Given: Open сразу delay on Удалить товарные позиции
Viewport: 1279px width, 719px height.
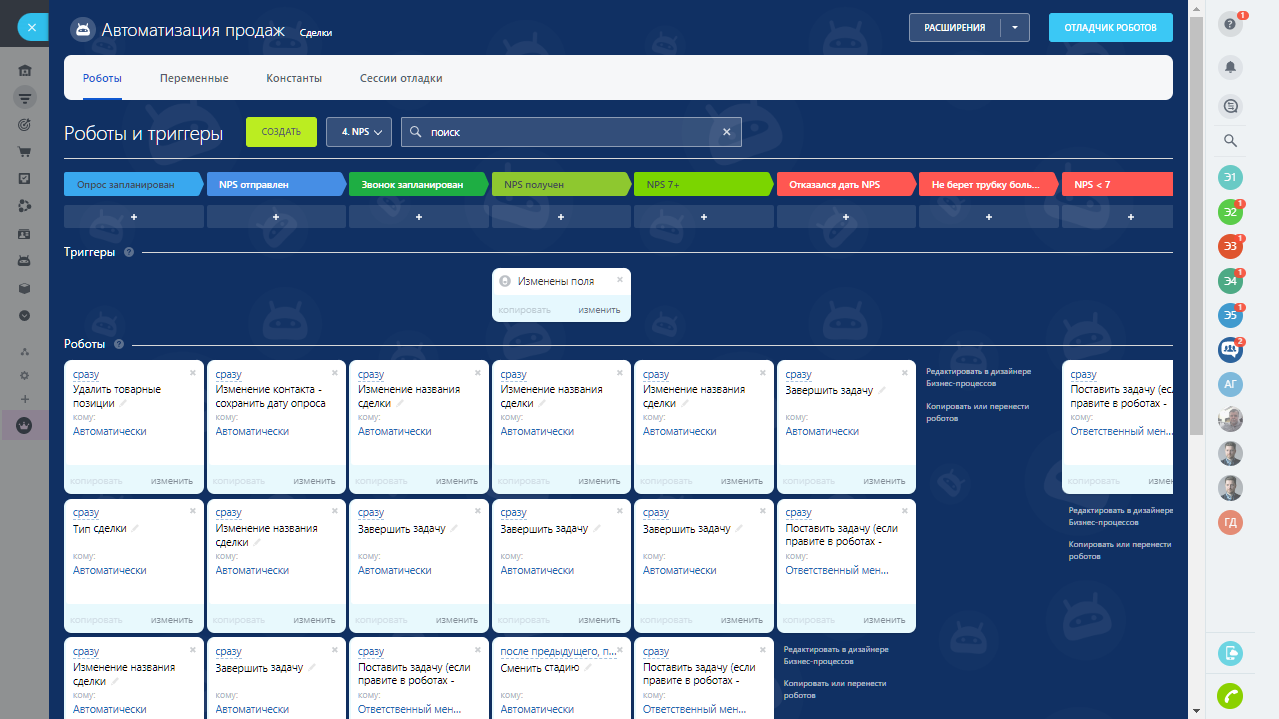Looking at the screenshot, I should tap(86, 375).
